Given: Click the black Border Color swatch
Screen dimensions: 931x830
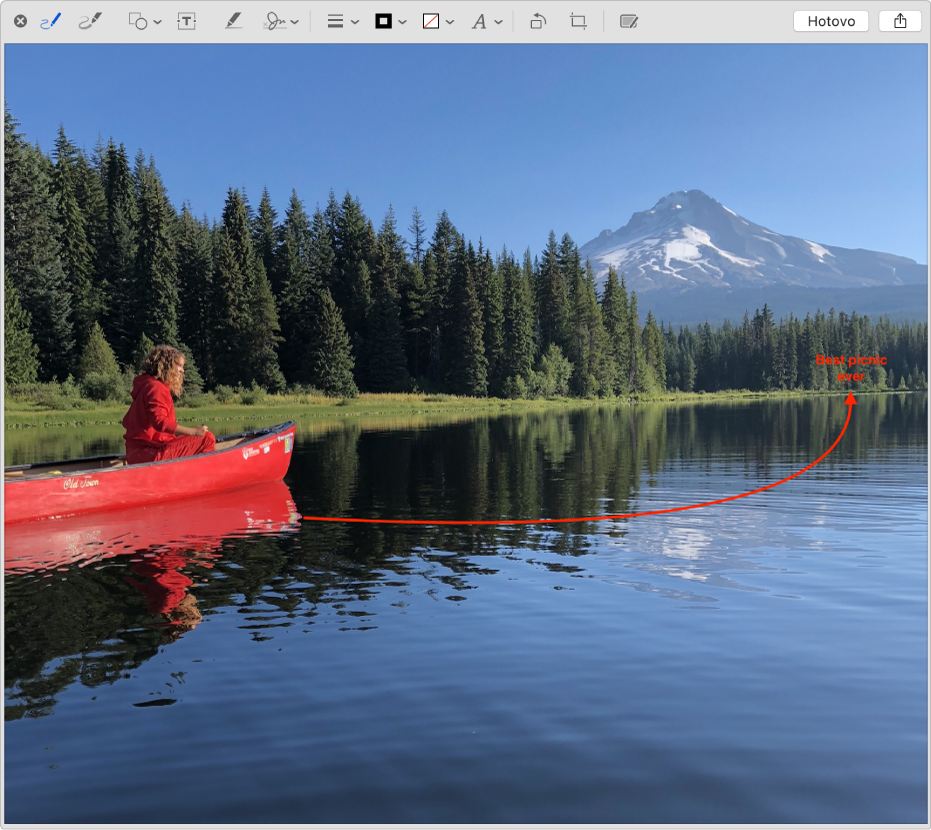Looking at the screenshot, I should coord(384,21).
